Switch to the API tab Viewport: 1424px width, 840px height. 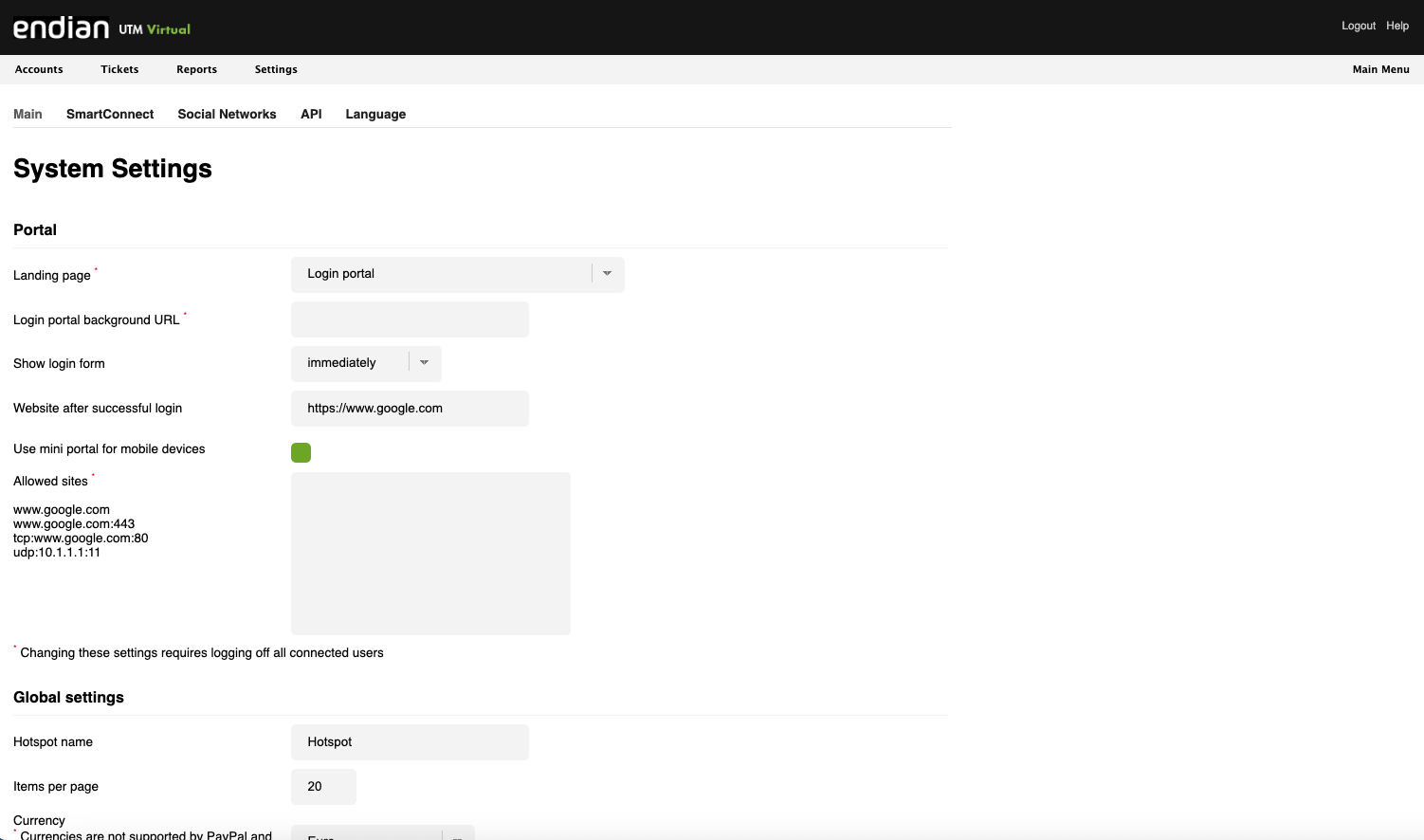pos(311,114)
